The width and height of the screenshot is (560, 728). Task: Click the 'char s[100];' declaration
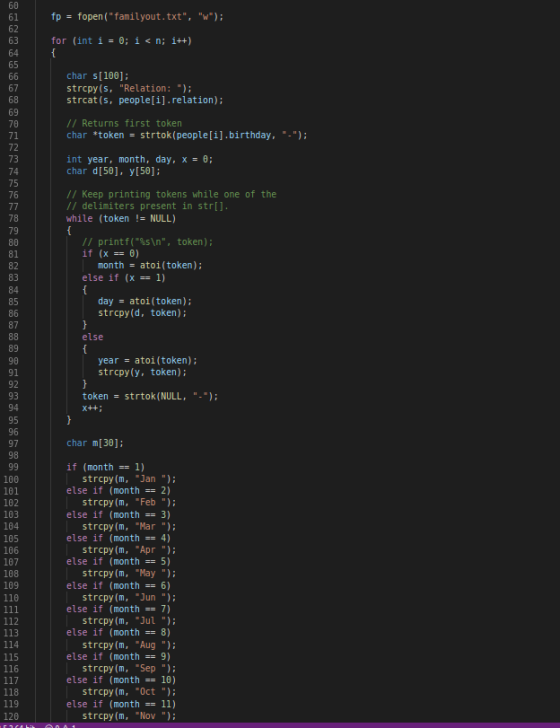coord(98,76)
